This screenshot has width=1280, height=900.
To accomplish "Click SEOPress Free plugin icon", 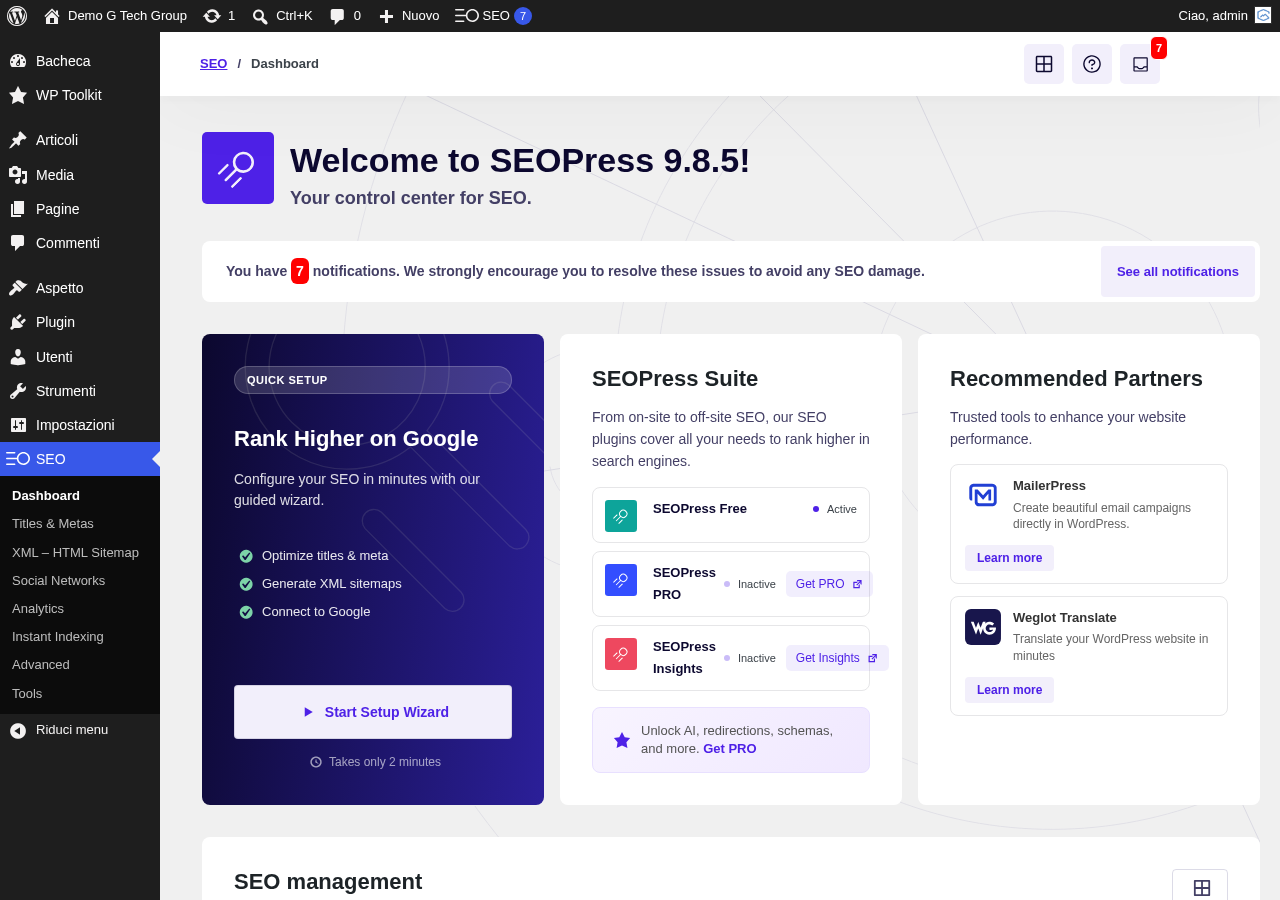I will tap(621, 516).
